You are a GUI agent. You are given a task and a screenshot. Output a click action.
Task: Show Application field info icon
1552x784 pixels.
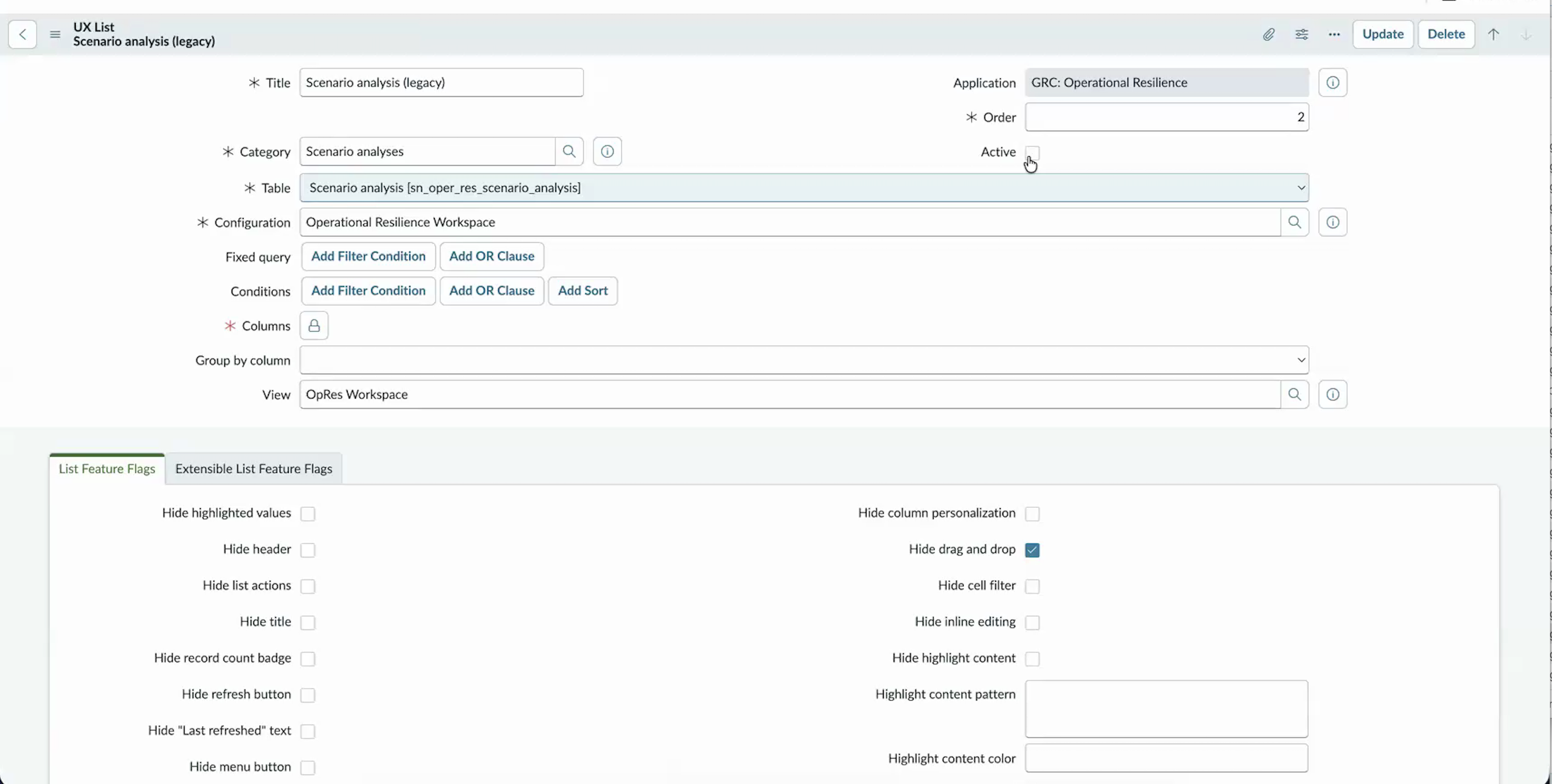point(1333,82)
